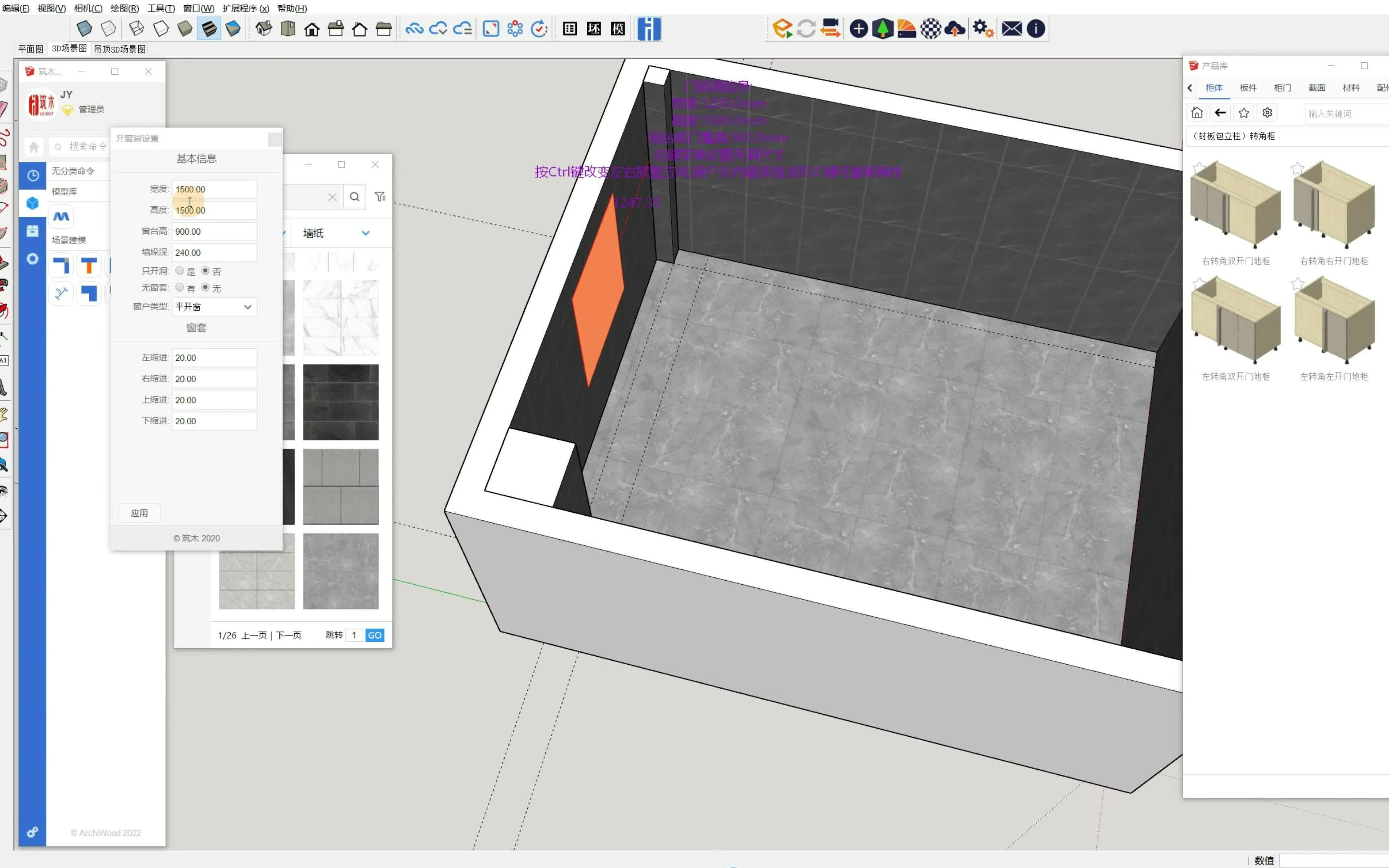Image resolution: width=1389 pixels, height=868 pixels.
Task: Select 是 for the 只开洞 option
Action: click(180, 270)
